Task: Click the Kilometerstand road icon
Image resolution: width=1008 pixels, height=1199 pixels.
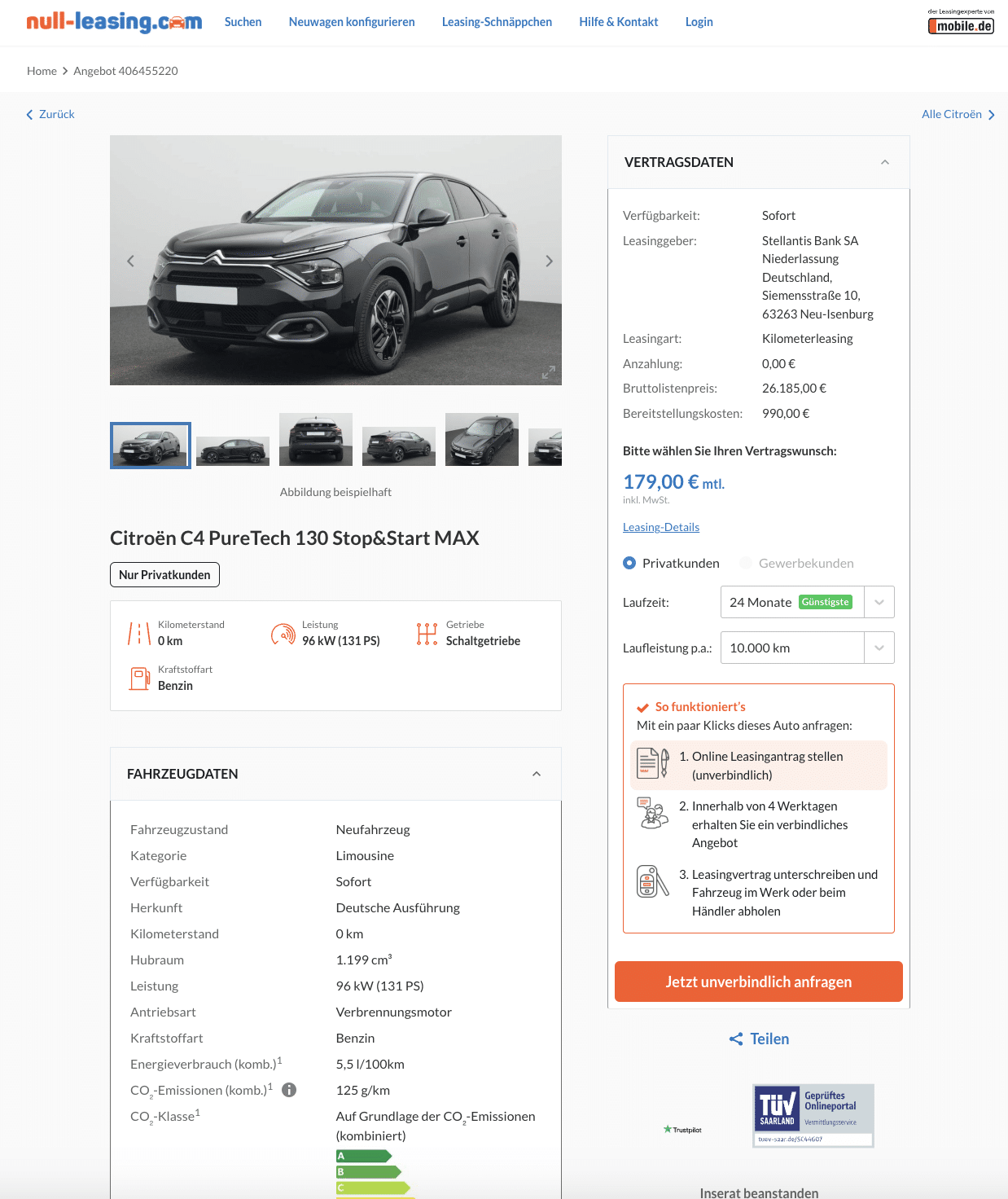Action: coord(139,633)
